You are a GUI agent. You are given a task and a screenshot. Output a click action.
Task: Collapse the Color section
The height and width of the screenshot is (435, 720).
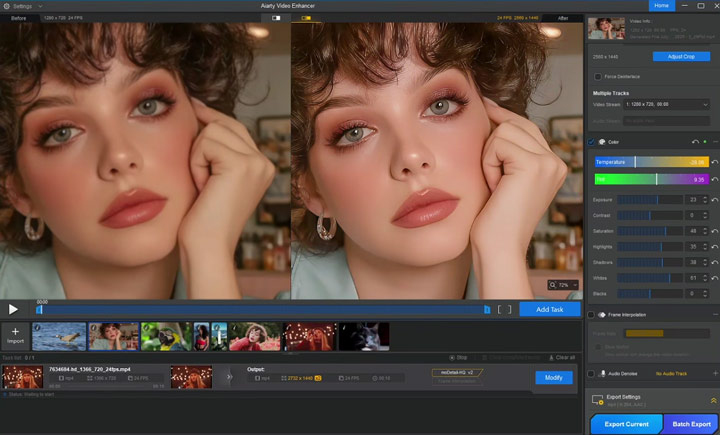715,142
